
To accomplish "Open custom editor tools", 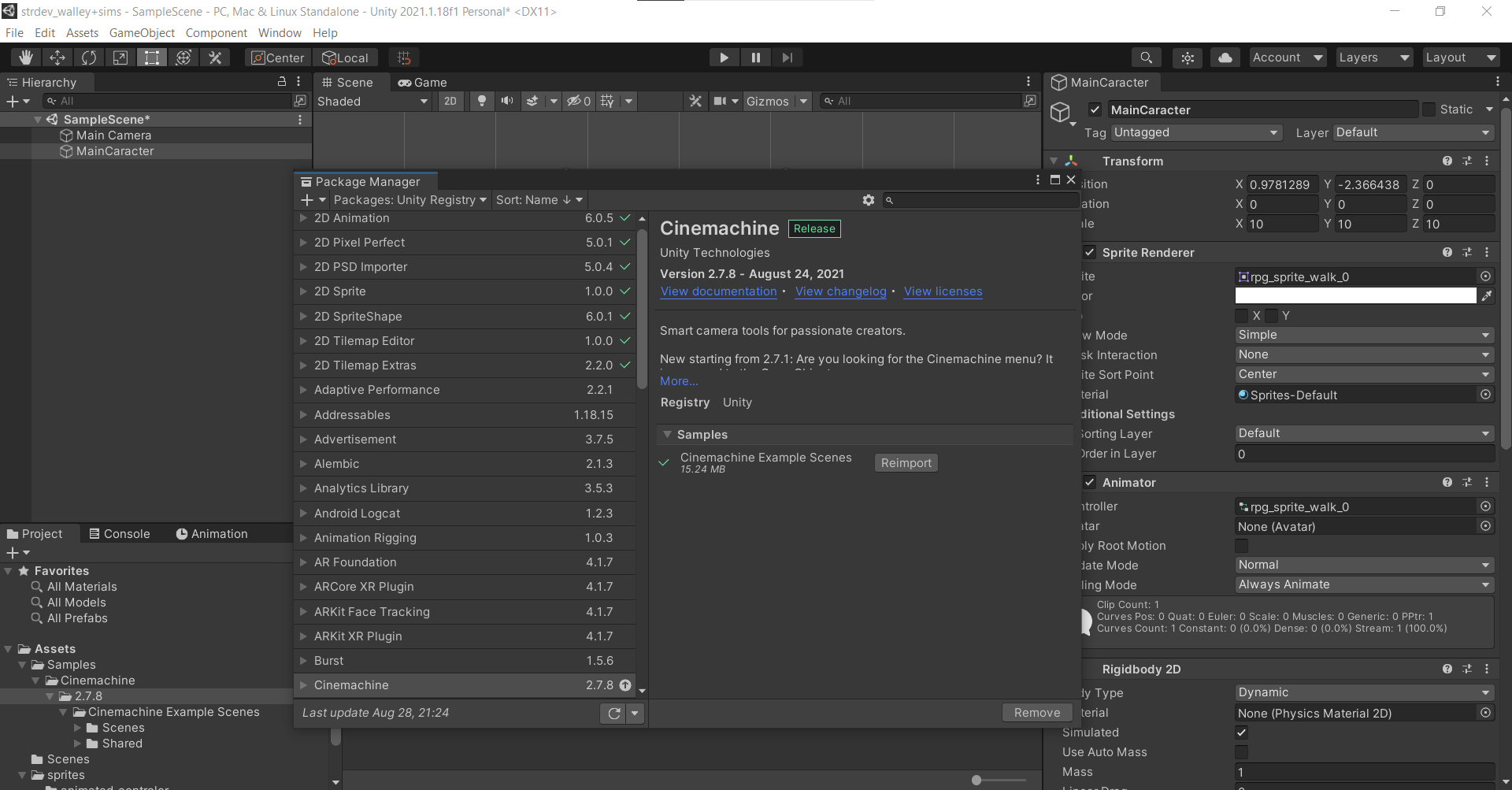I will coord(215,57).
